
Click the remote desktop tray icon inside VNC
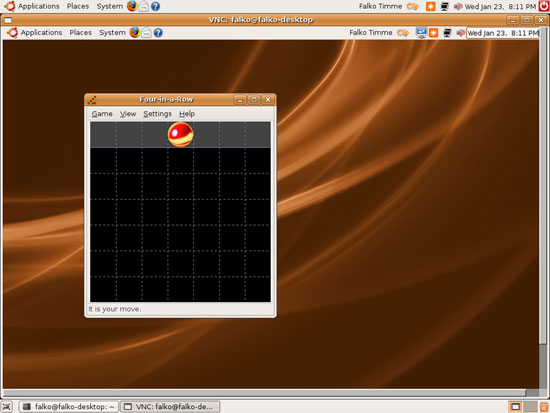421,33
